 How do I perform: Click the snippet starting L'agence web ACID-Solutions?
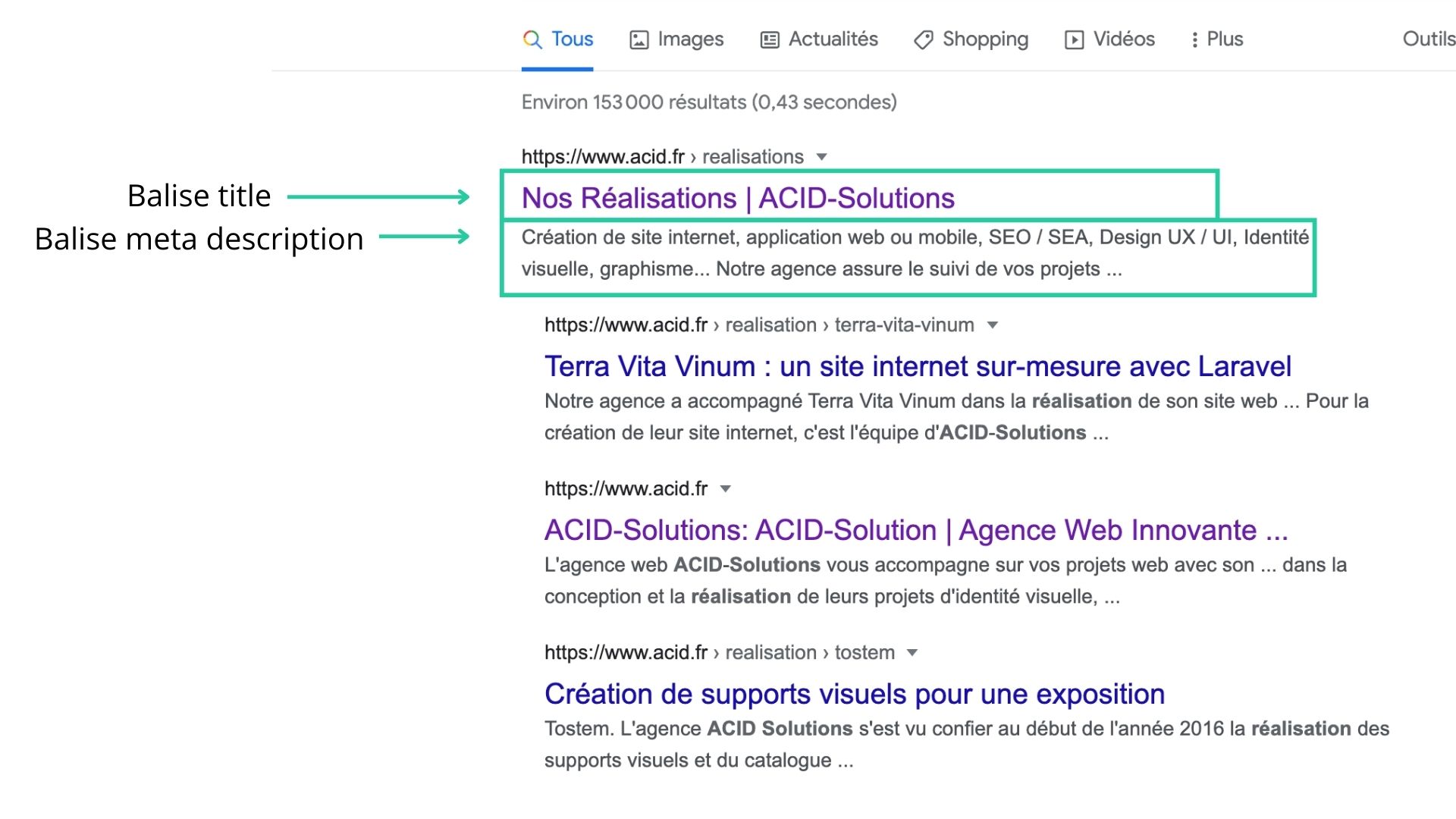(946, 581)
